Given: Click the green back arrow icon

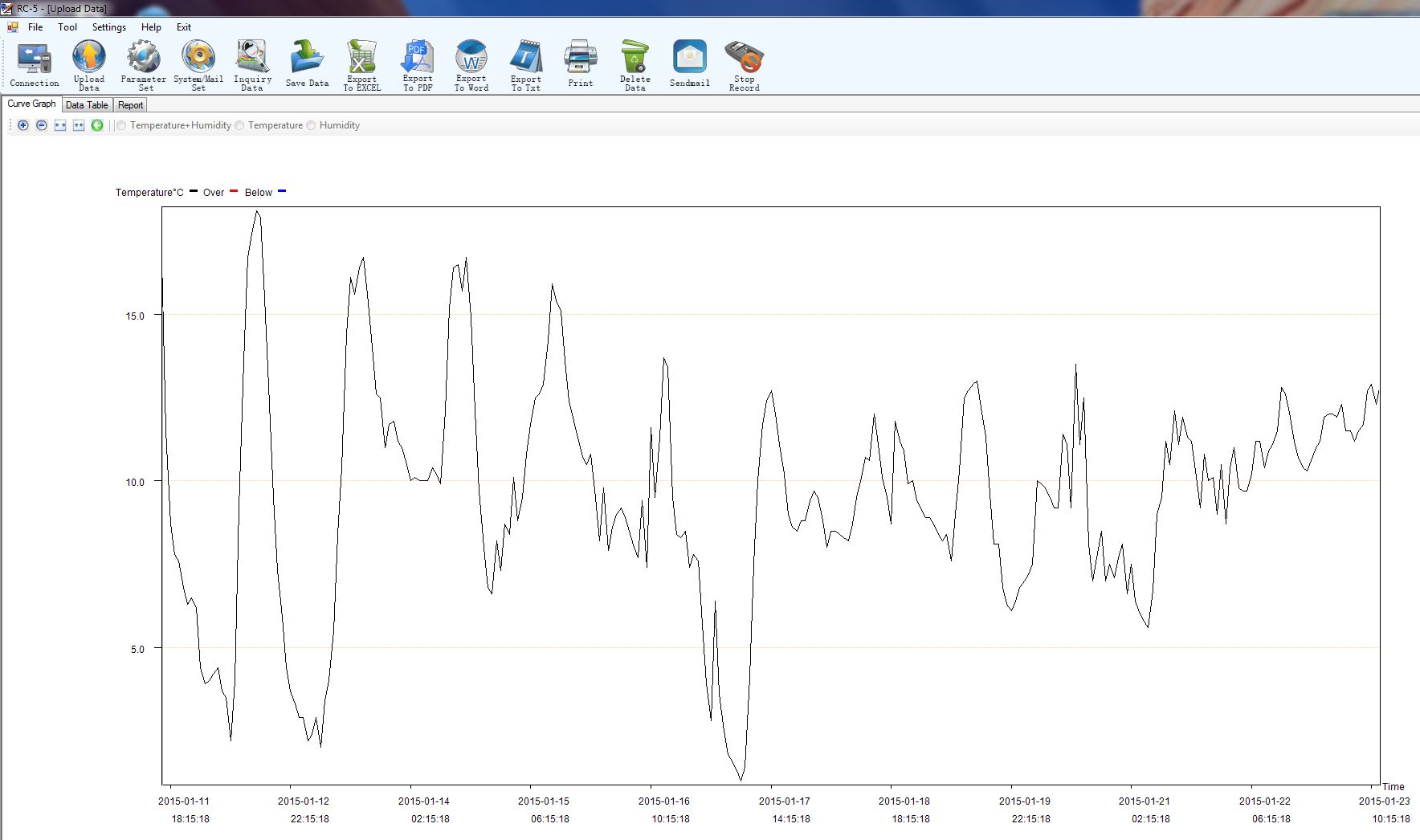Looking at the screenshot, I should tap(97, 125).
